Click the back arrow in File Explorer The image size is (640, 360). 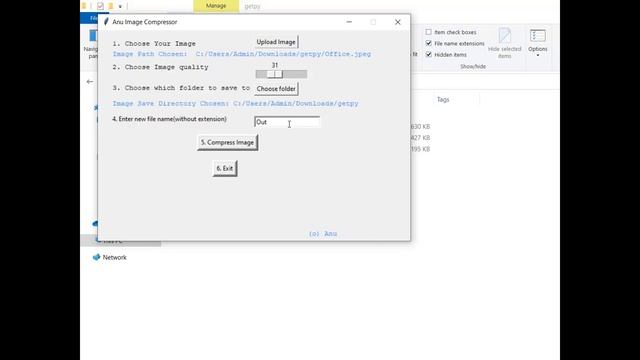[x=90, y=82]
